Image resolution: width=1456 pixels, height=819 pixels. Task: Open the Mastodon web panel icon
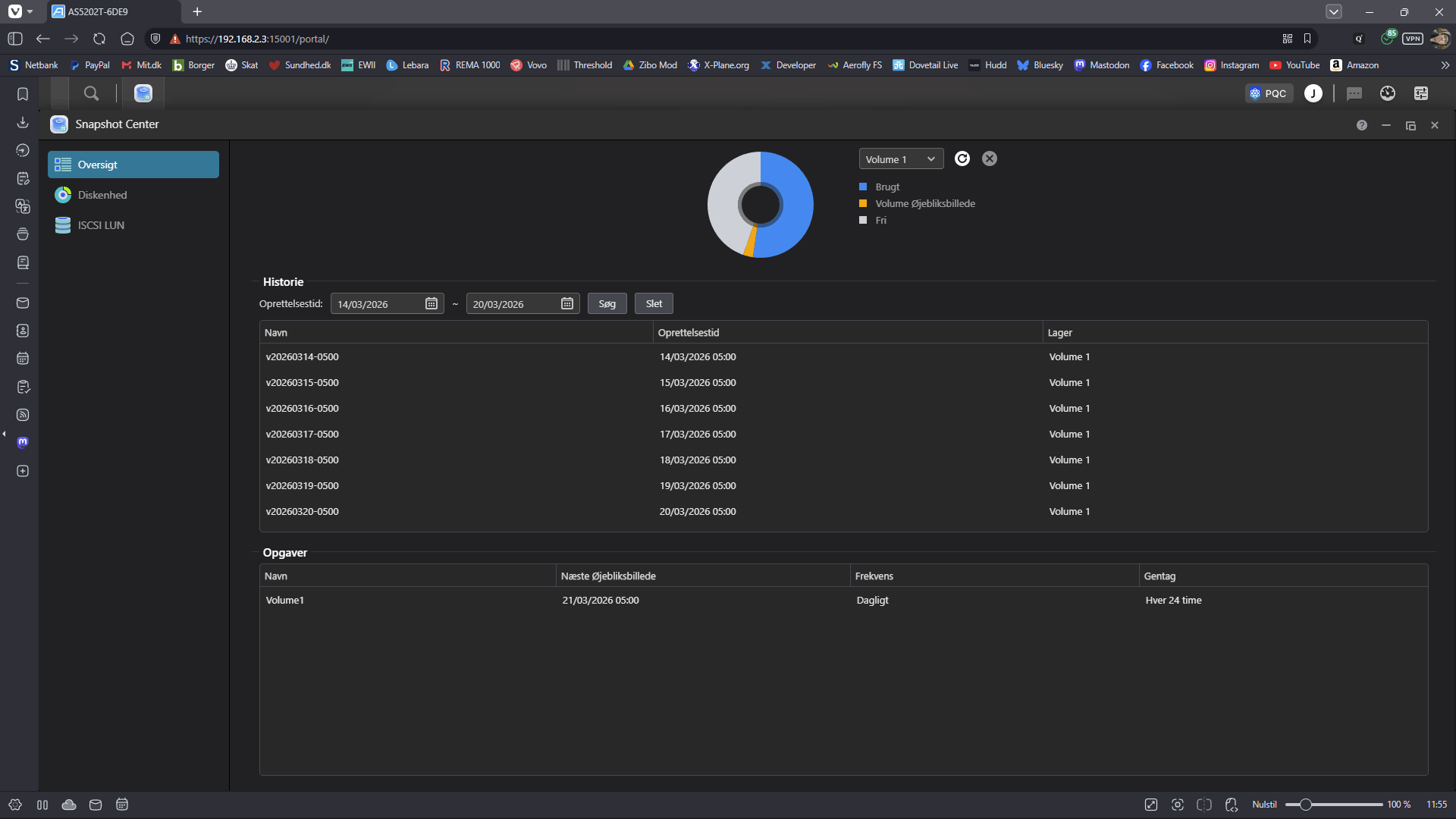click(23, 442)
